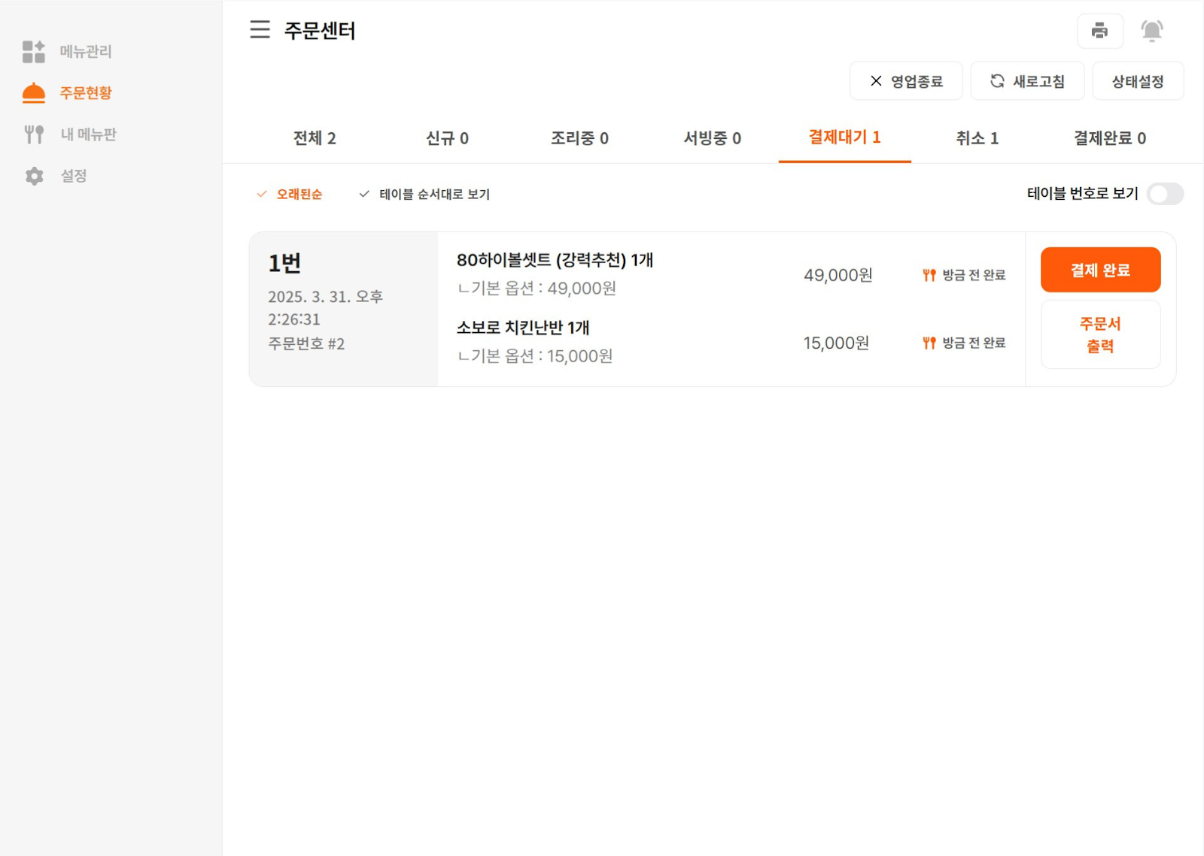Click the 주문번호 #2 text
The image size is (1204, 856).
(x=306, y=343)
